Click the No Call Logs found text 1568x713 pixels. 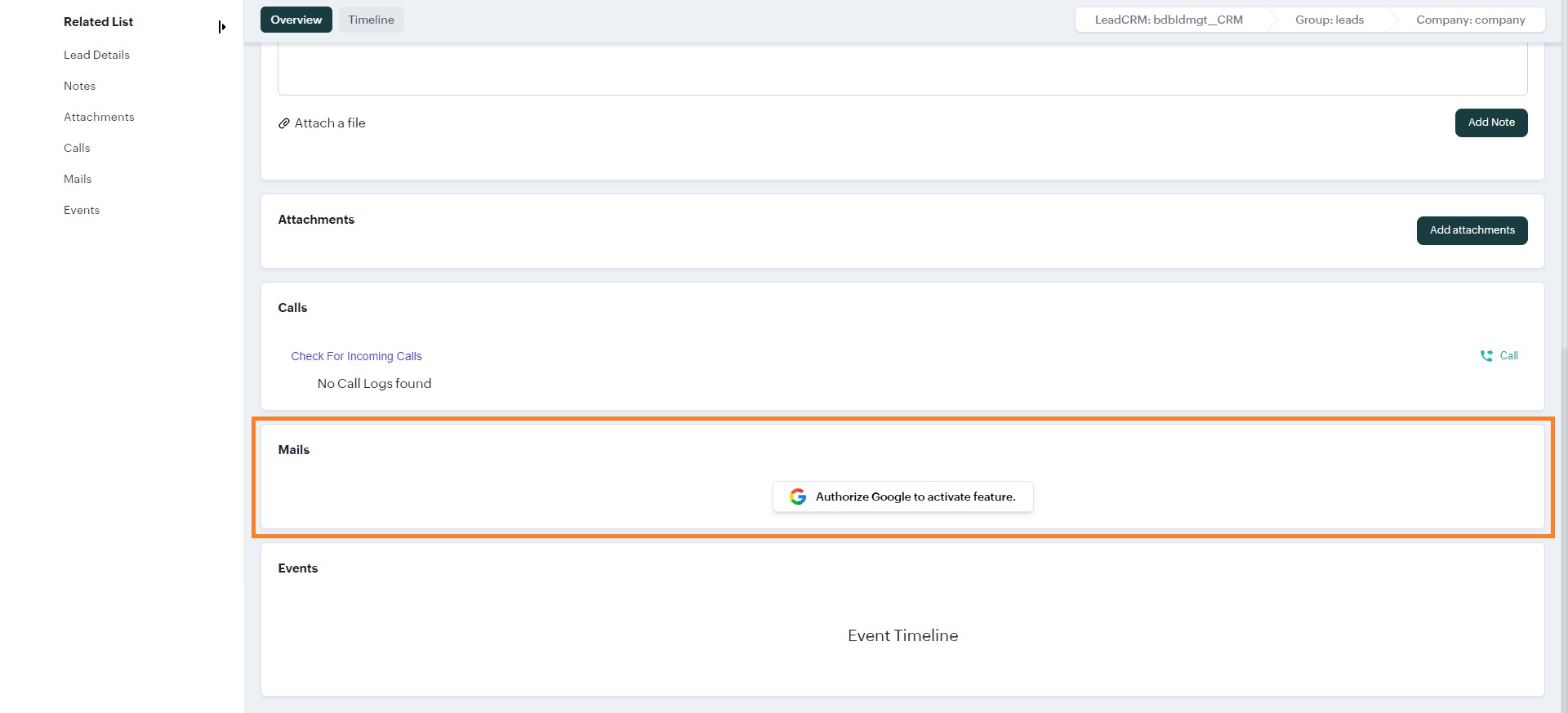click(x=374, y=384)
